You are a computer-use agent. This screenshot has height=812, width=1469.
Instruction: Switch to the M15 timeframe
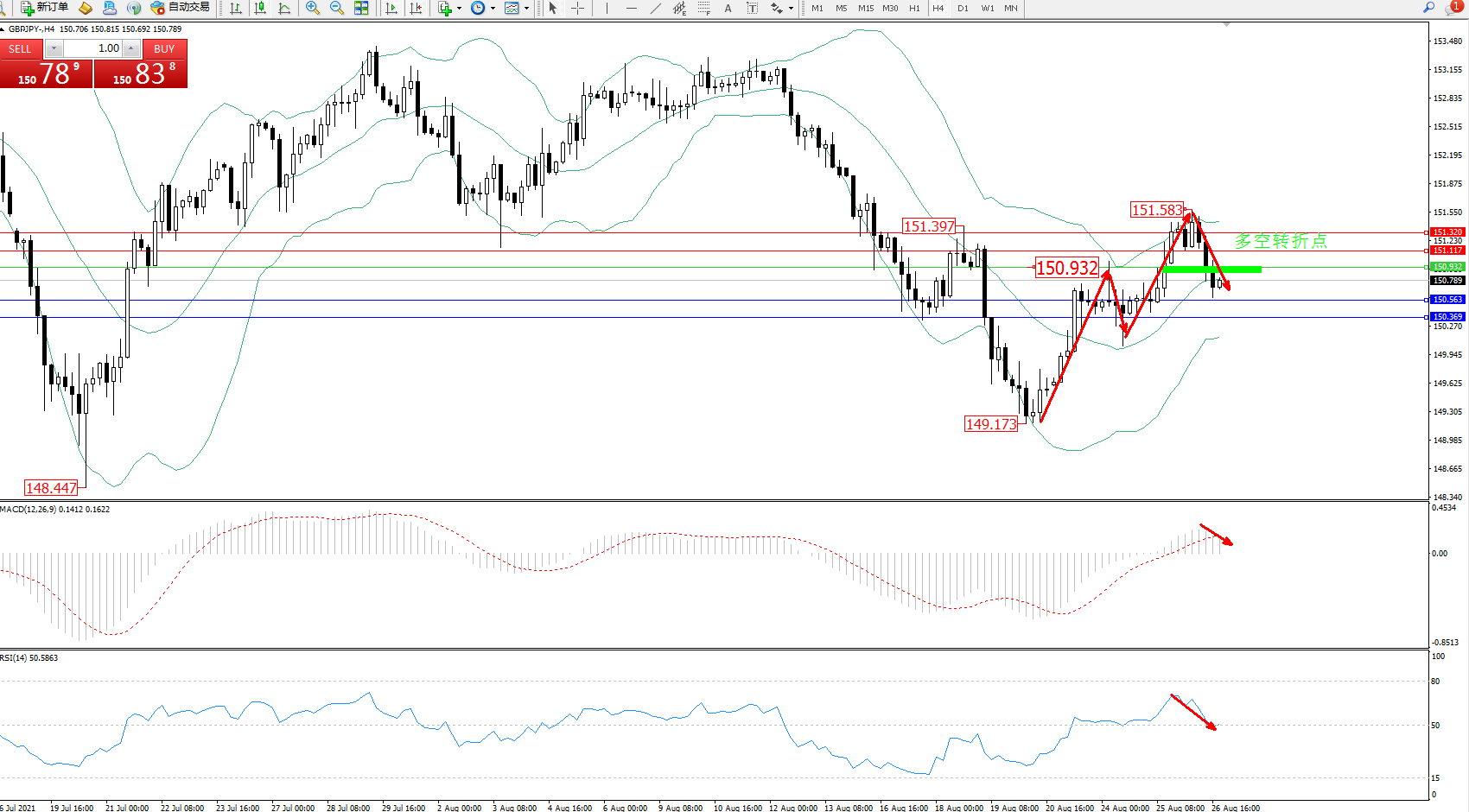click(865, 8)
